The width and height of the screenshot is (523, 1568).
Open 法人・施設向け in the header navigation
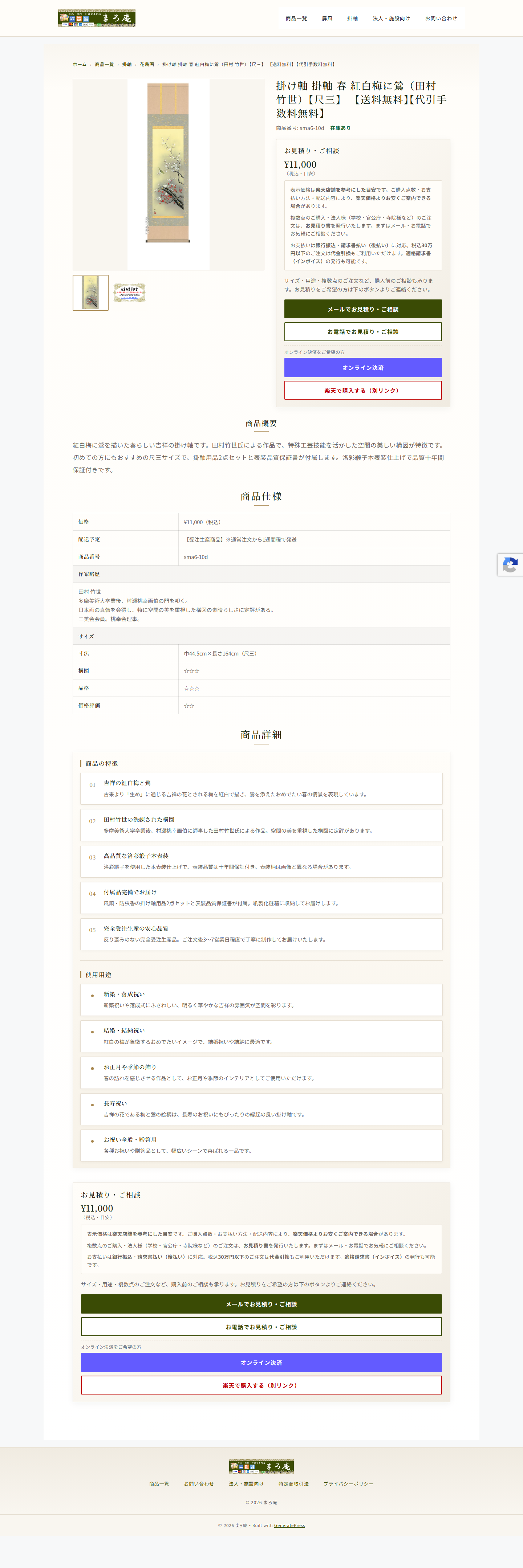(x=392, y=19)
